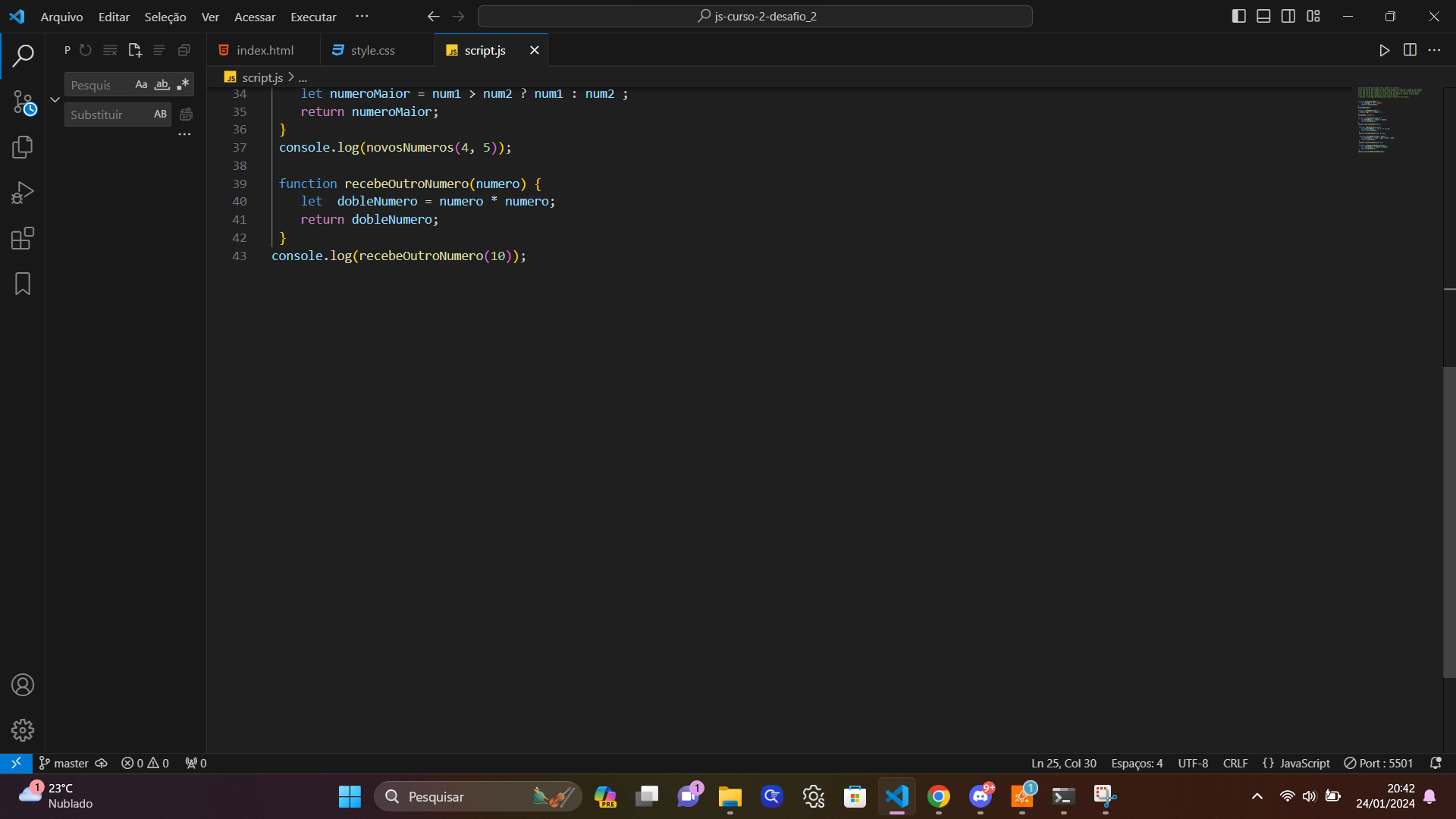Open the Bookmarks view

[x=23, y=284]
